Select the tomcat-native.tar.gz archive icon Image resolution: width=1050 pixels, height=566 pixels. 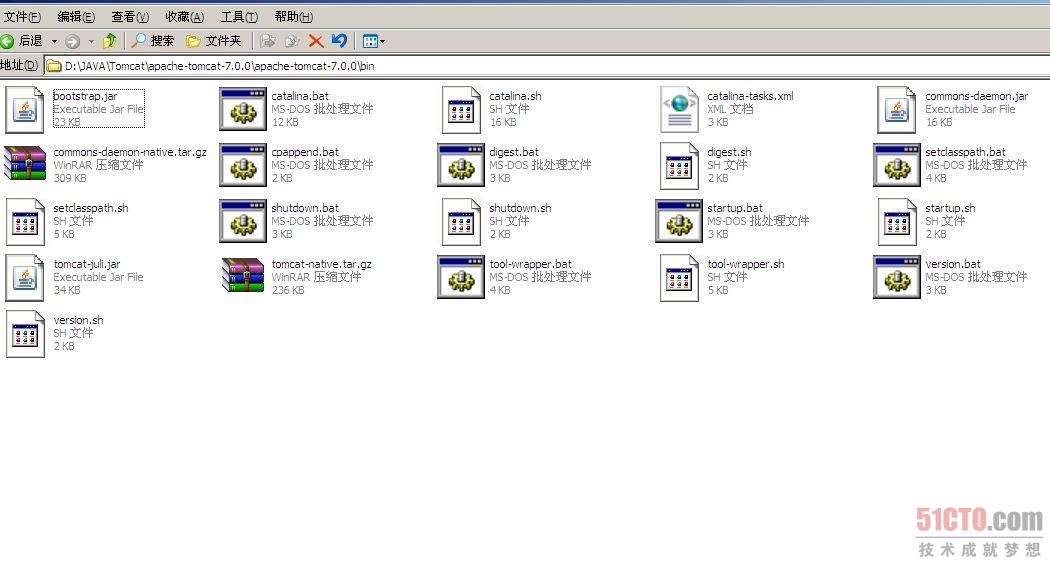(x=243, y=277)
